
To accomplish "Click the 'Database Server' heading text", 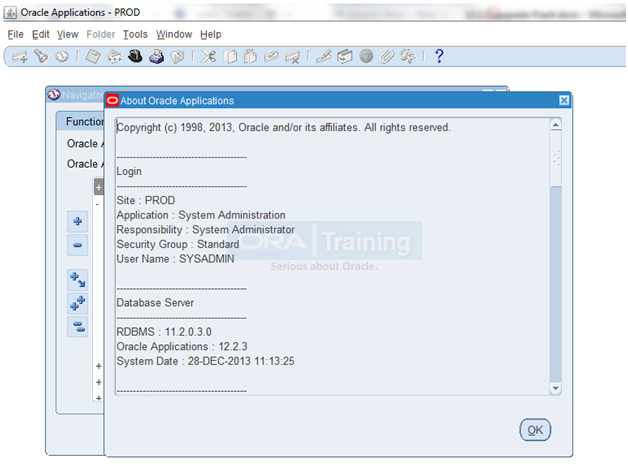I will pyautogui.click(x=155, y=303).
